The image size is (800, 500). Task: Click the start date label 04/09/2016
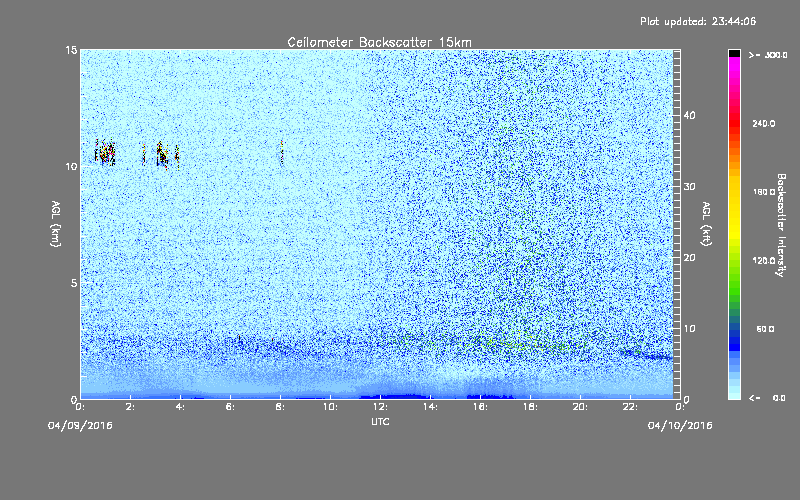pos(80,426)
